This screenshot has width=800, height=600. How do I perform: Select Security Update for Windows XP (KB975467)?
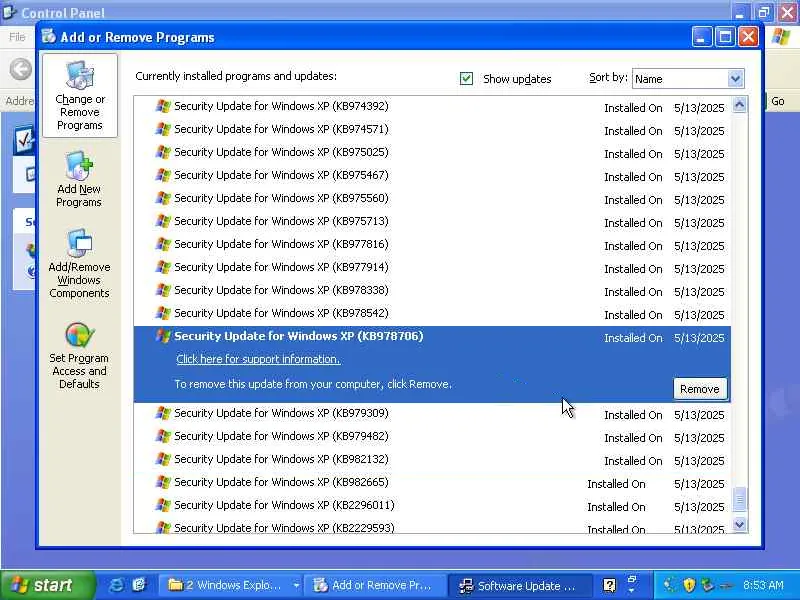tap(432, 176)
